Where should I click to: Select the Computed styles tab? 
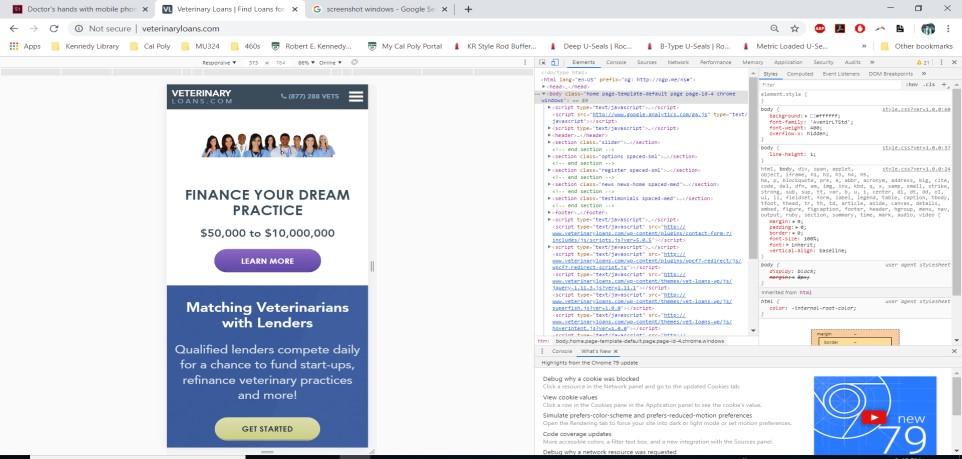pos(799,74)
